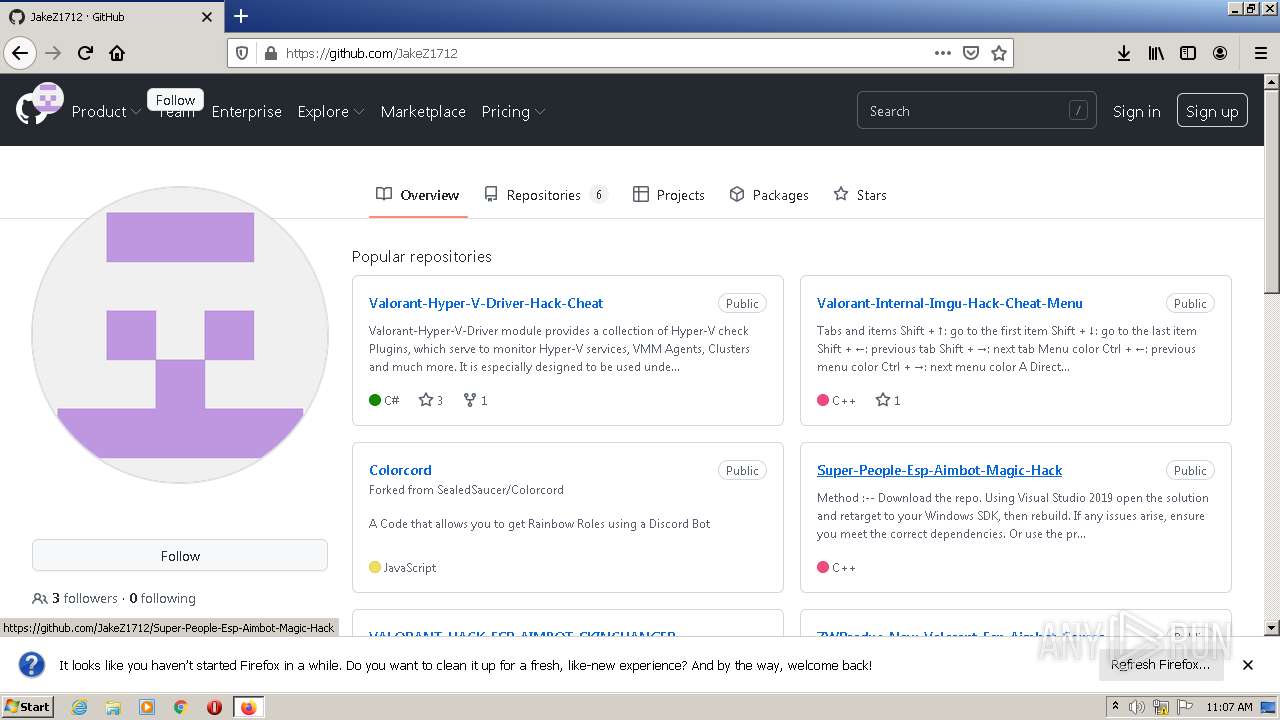This screenshot has height=720, width=1280.
Task: Click the Refresh Firefox… button
Action: [x=1160, y=665]
